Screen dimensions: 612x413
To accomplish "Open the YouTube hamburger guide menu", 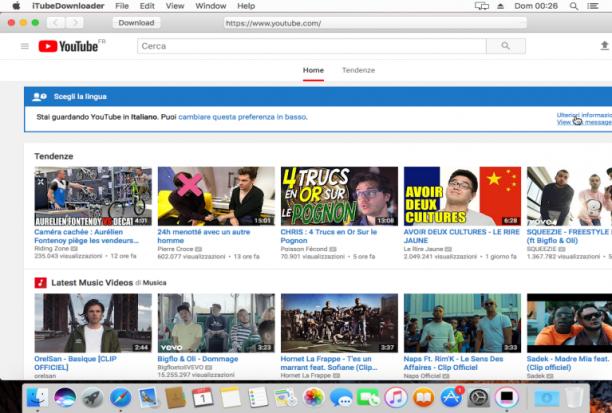I will (x=25, y=46).
